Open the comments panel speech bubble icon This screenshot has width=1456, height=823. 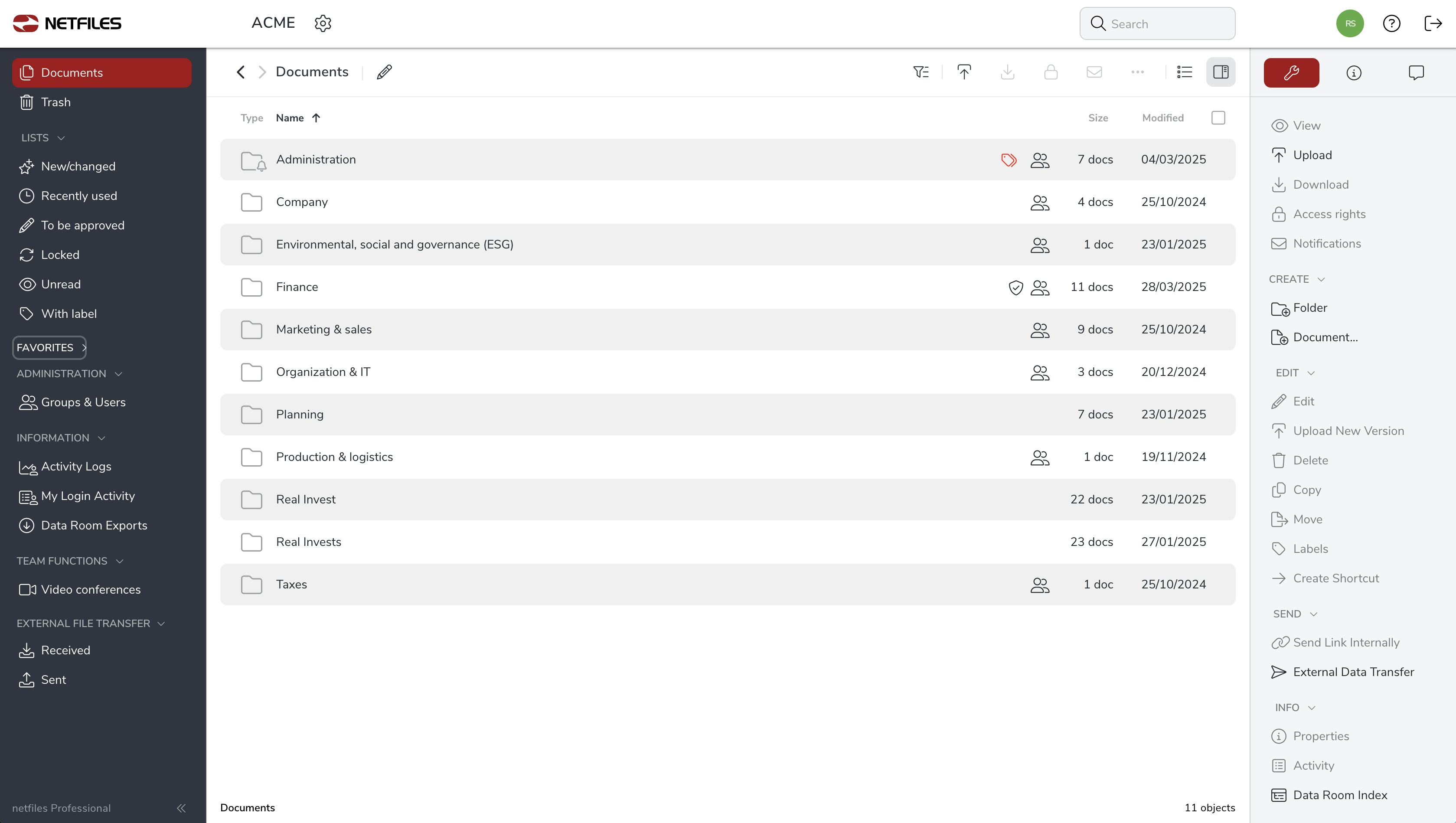[x=1416, y=72]
